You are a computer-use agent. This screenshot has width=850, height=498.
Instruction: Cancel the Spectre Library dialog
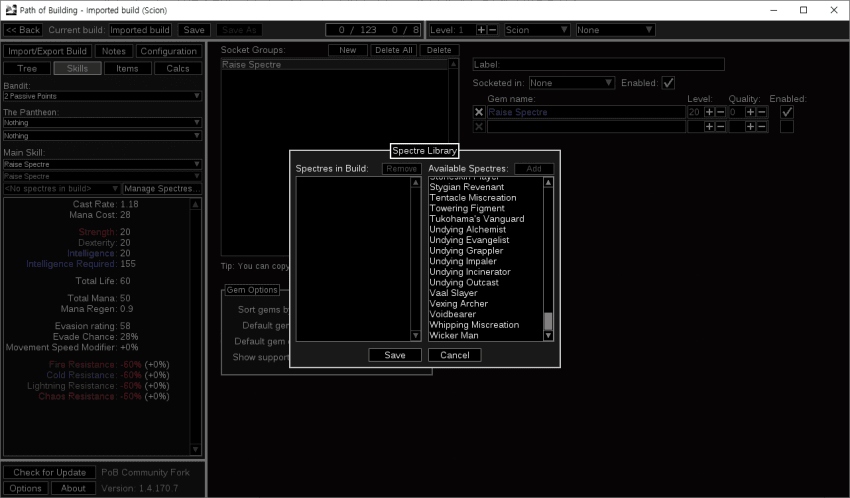(x=454, y=355)
